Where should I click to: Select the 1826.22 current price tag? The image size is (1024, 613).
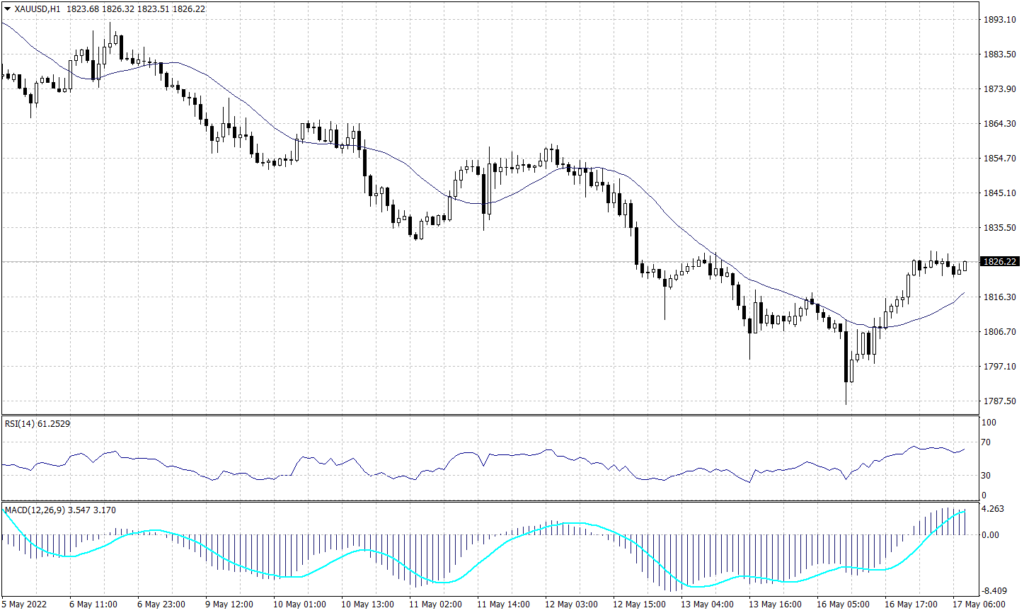pyautogui.click(x=1000, y=262)
